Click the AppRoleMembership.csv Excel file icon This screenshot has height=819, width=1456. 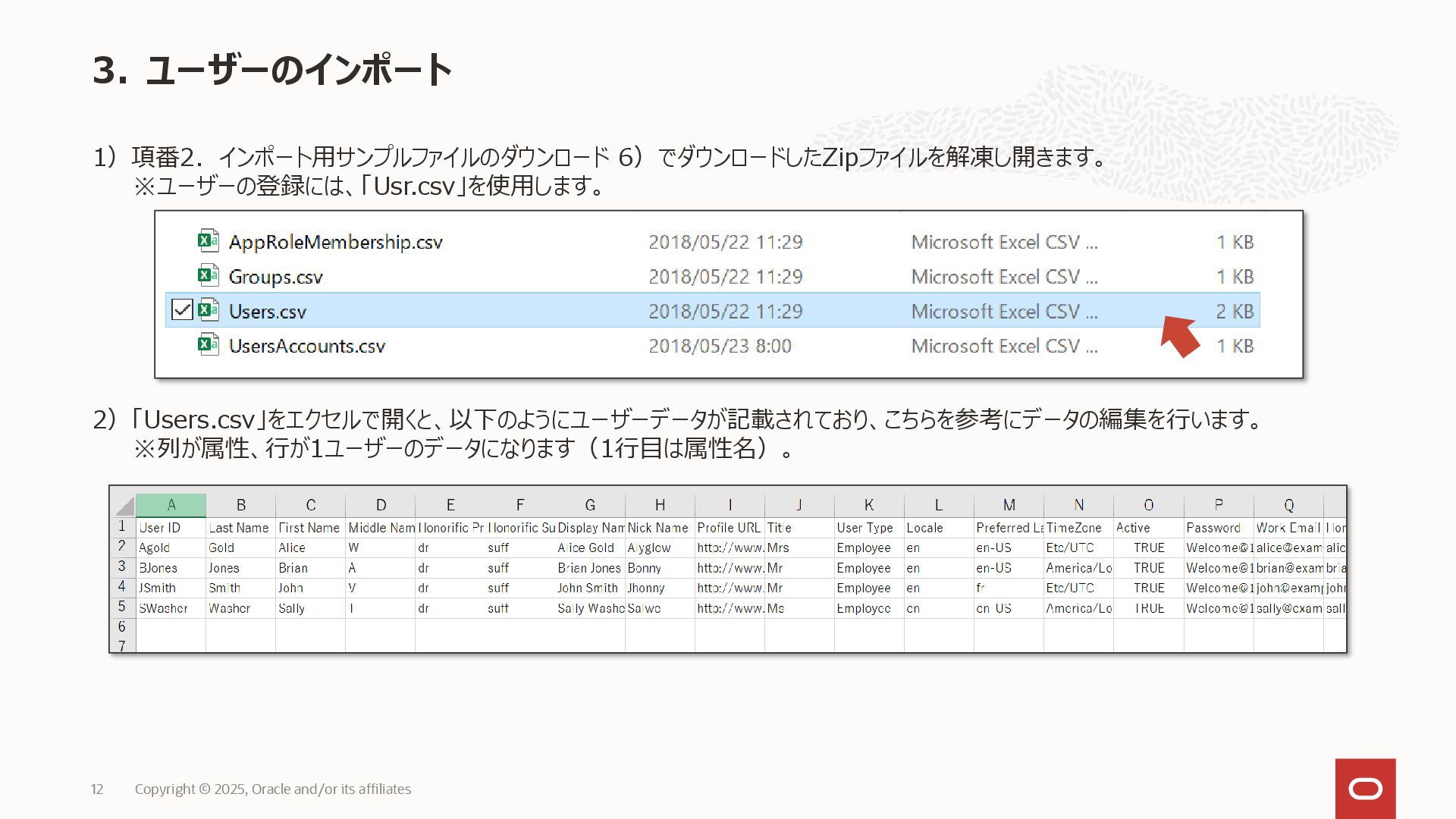[209, 240]
